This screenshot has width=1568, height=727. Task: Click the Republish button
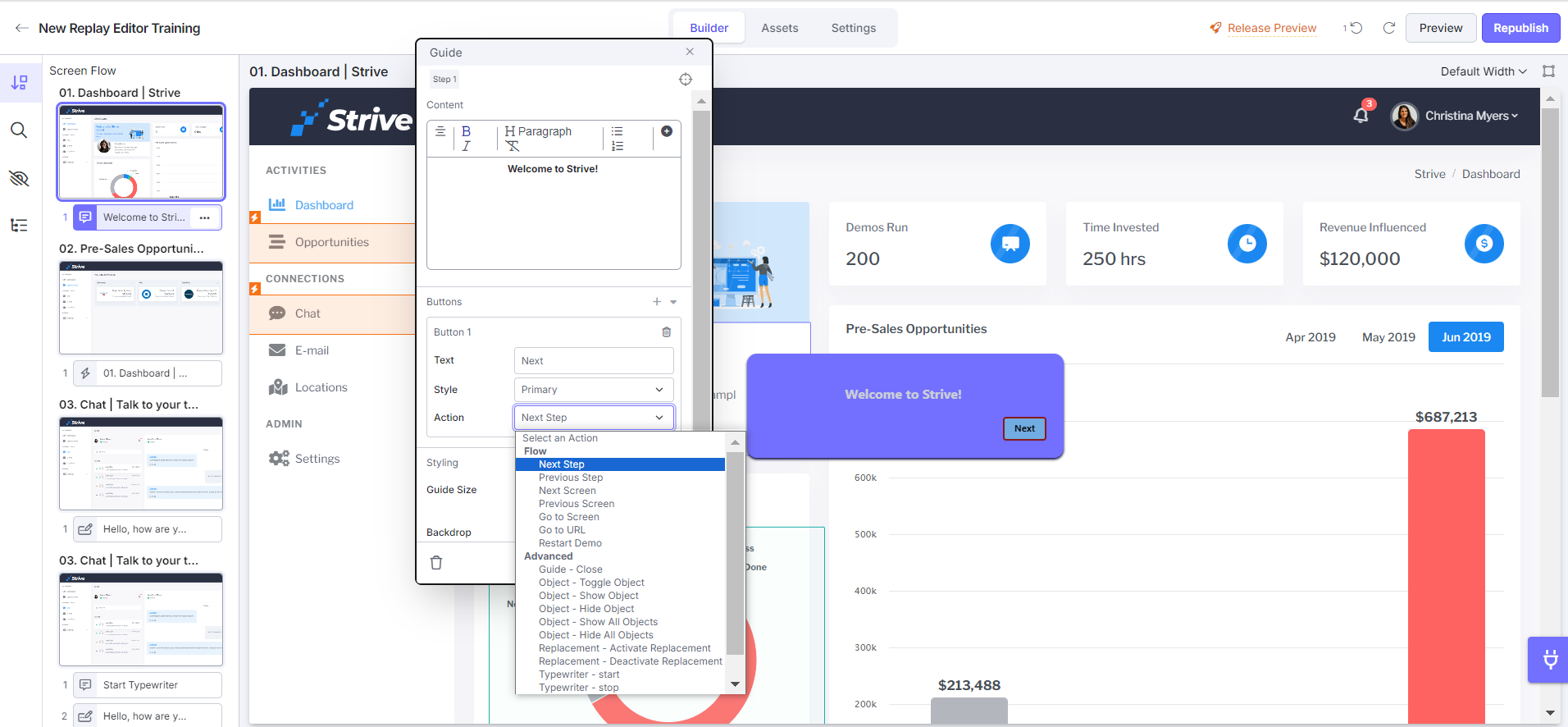click(1520, 28)
